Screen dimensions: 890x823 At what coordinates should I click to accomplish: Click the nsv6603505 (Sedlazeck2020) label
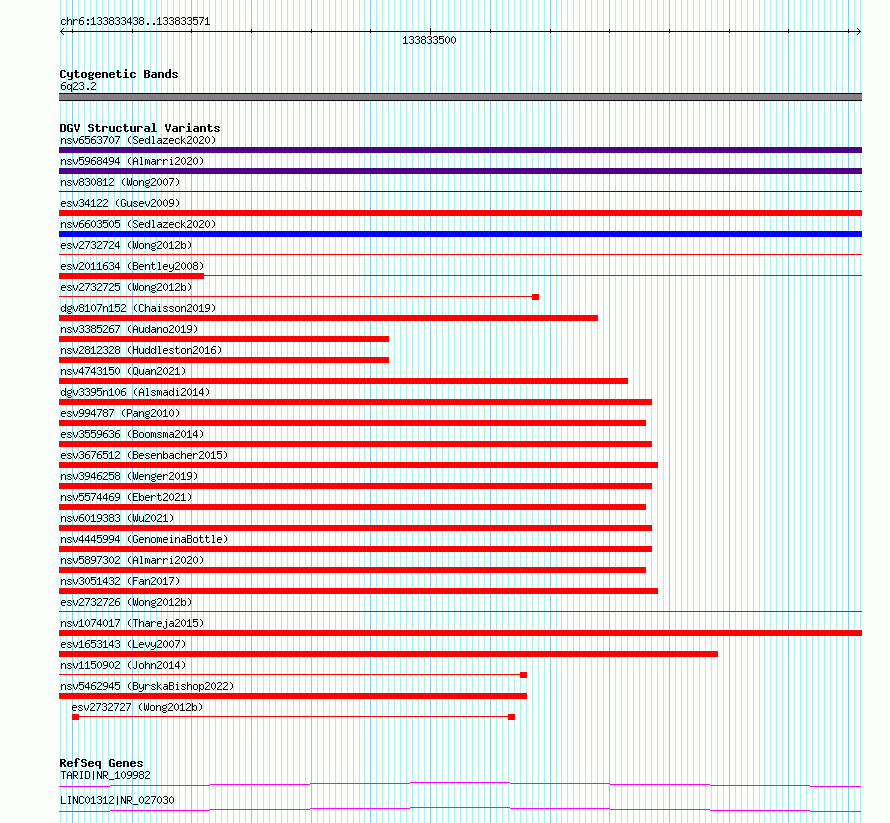point(138,224)
